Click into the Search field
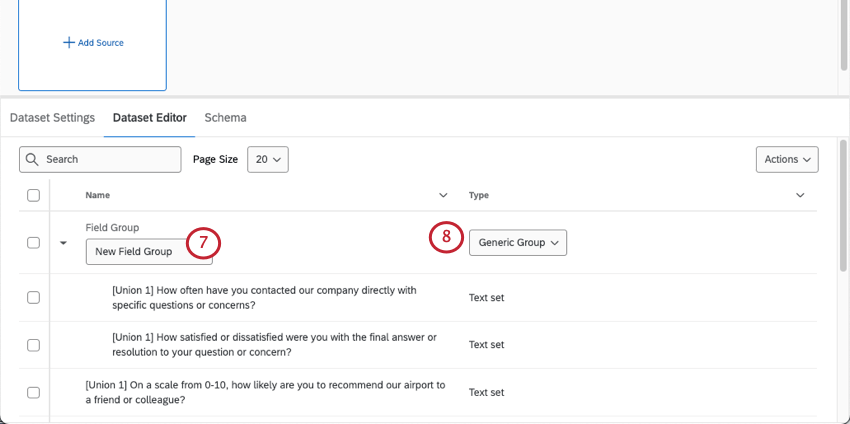The width and height of the screenshot is (850, 424). [110, 159]
